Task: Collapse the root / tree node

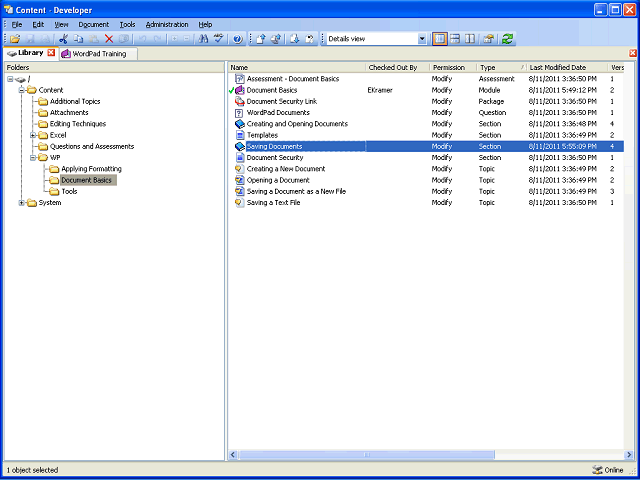Action: [10, 79]
